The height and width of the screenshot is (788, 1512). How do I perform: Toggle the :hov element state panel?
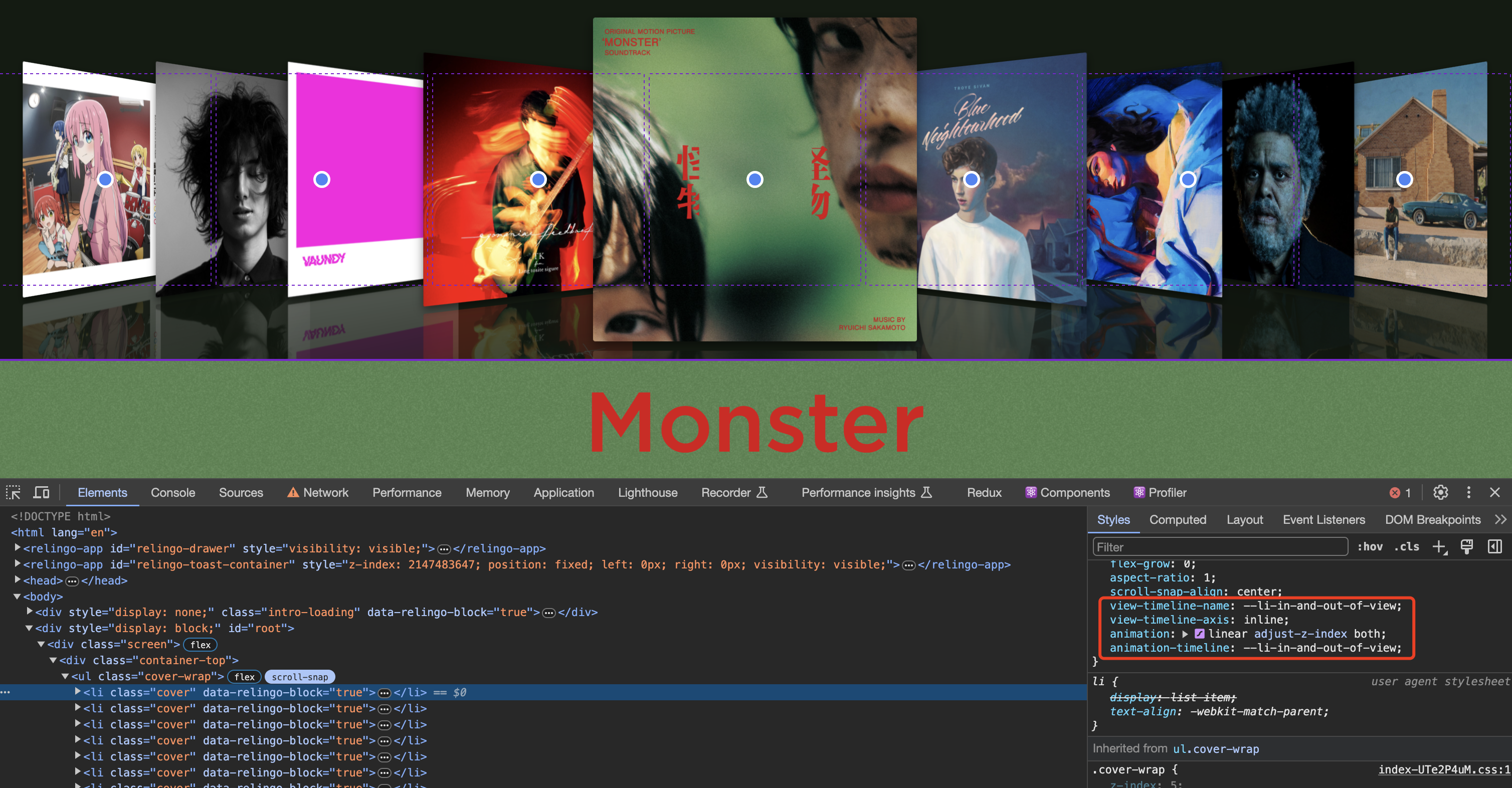point(1369,547)
